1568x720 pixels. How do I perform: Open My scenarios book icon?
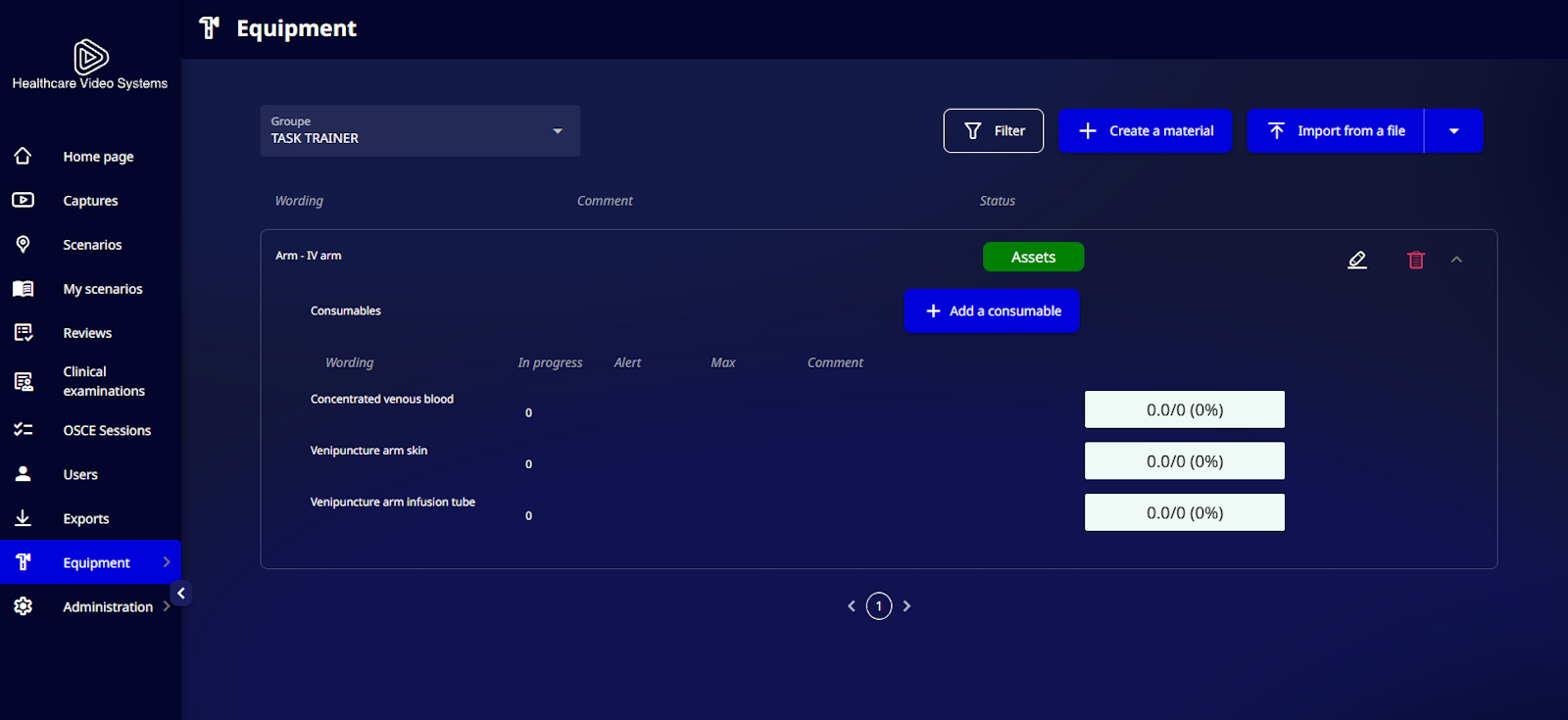click(23, 288)
